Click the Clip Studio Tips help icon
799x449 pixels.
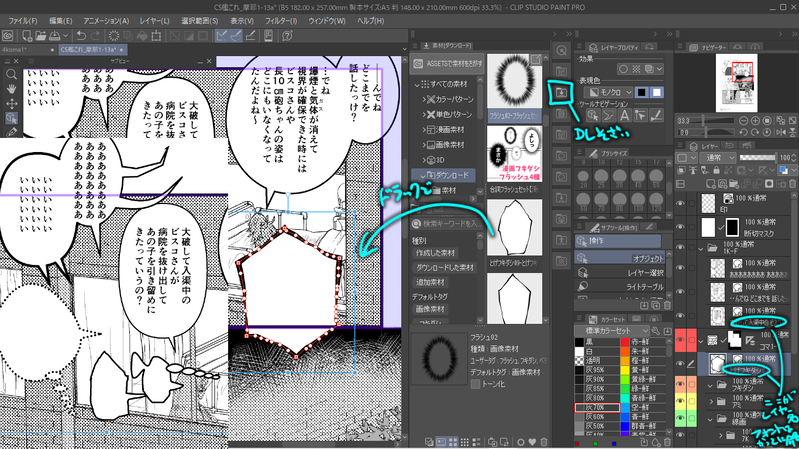[287, 36]
